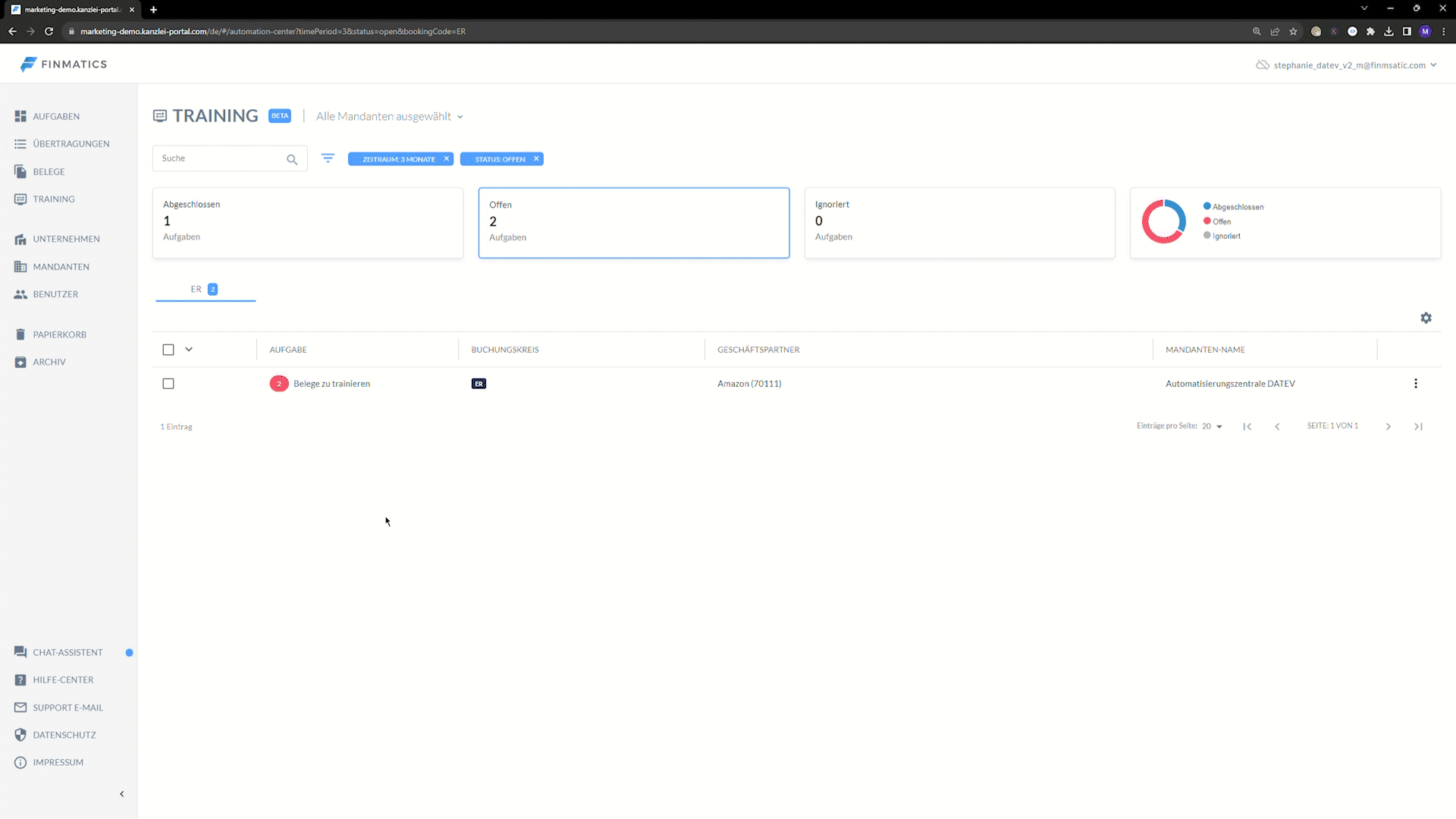Screen dimensions: 1456x819
Task: Click the Abgeschlossen blue legend dot
Action: (x=1207, y=206)
